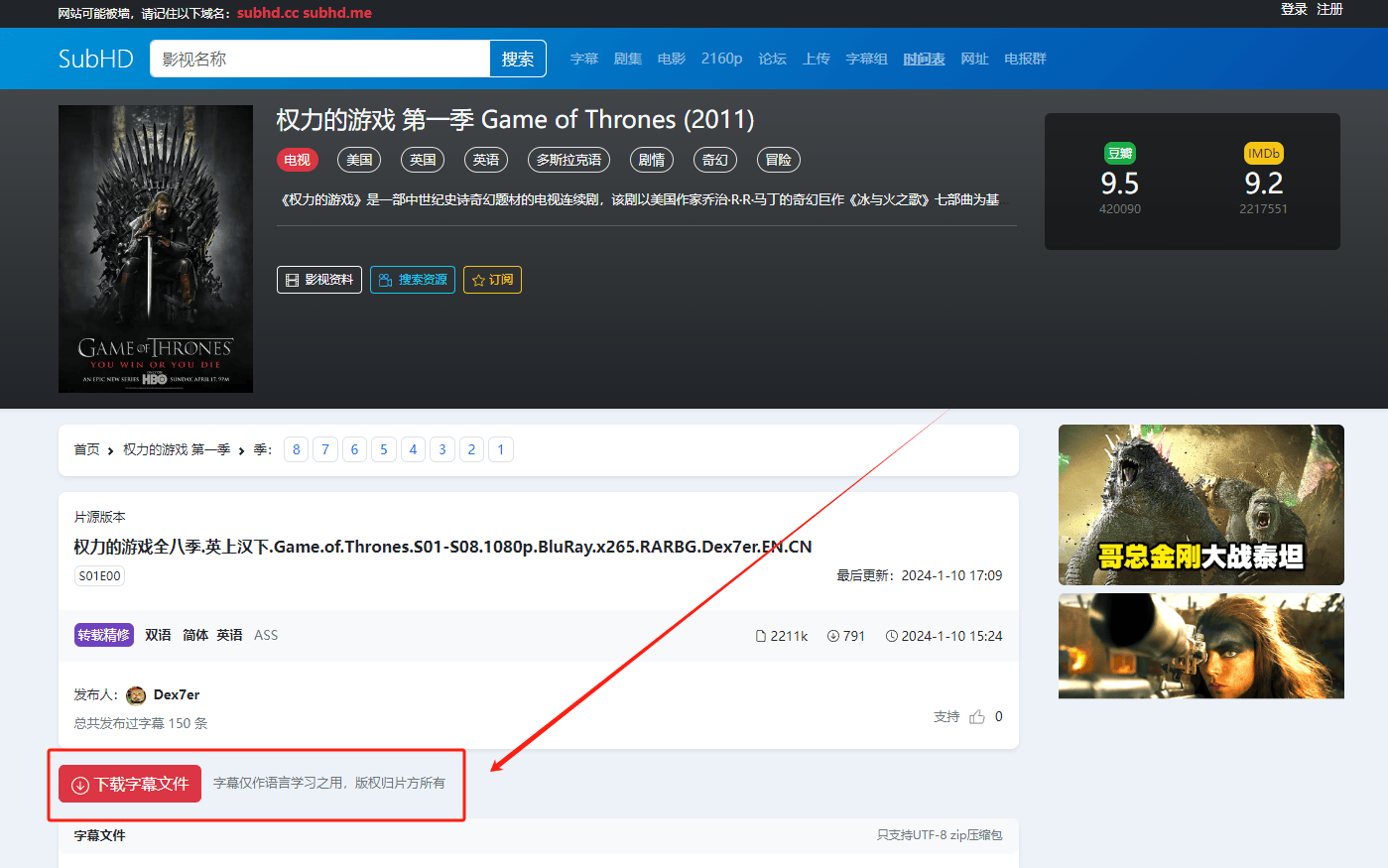Open the 影视资料 film info button
The image size is (1388, 868).
(319, 280)
